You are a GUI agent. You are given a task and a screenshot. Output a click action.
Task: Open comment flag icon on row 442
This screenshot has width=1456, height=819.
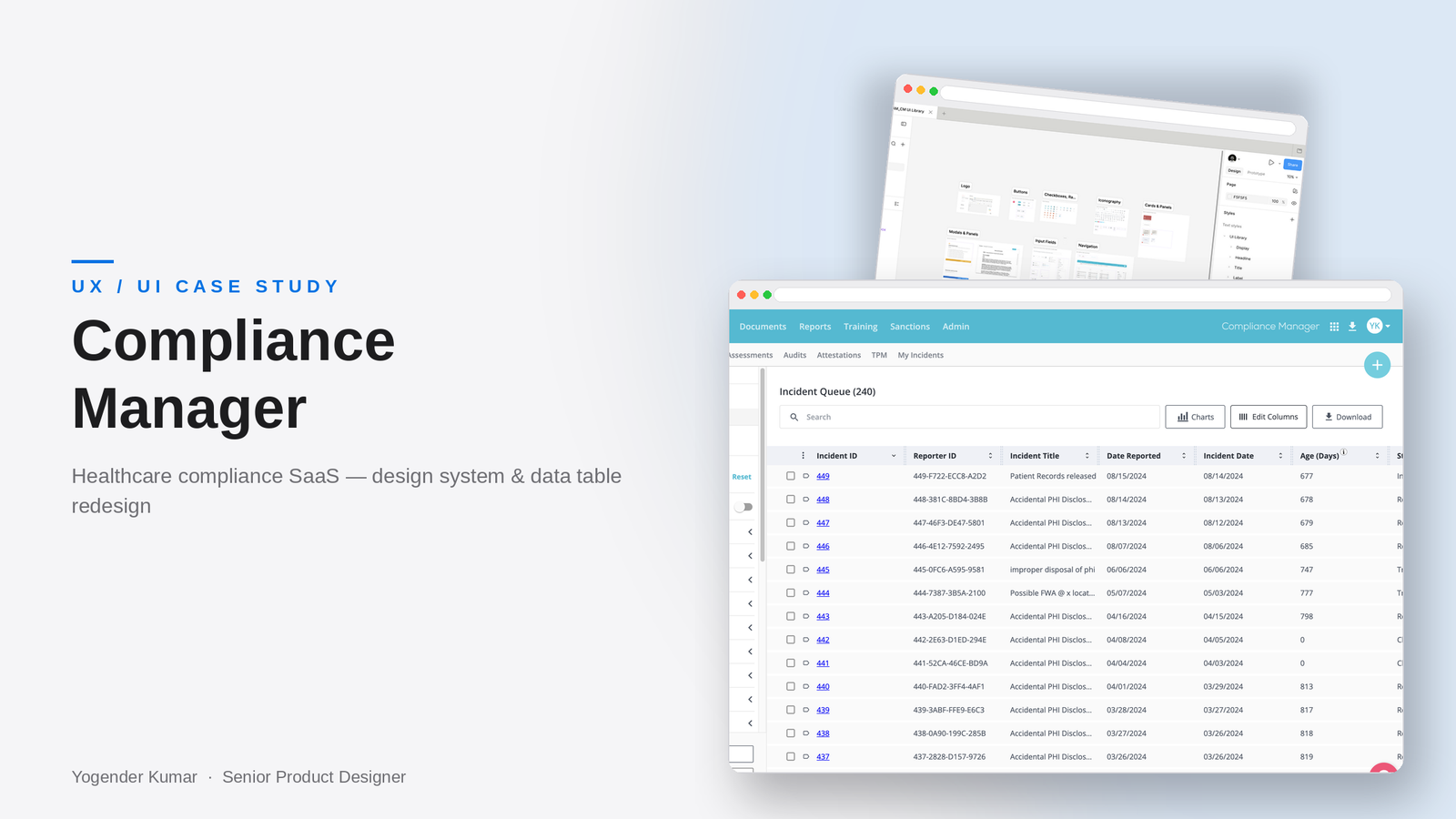pyautogui.click(x=806, y=640)
